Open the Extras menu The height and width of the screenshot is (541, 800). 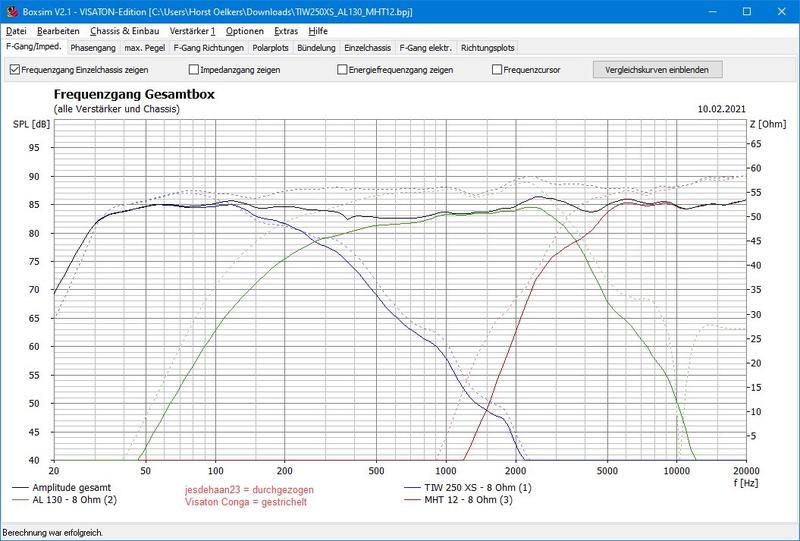[x=286, y=31]
